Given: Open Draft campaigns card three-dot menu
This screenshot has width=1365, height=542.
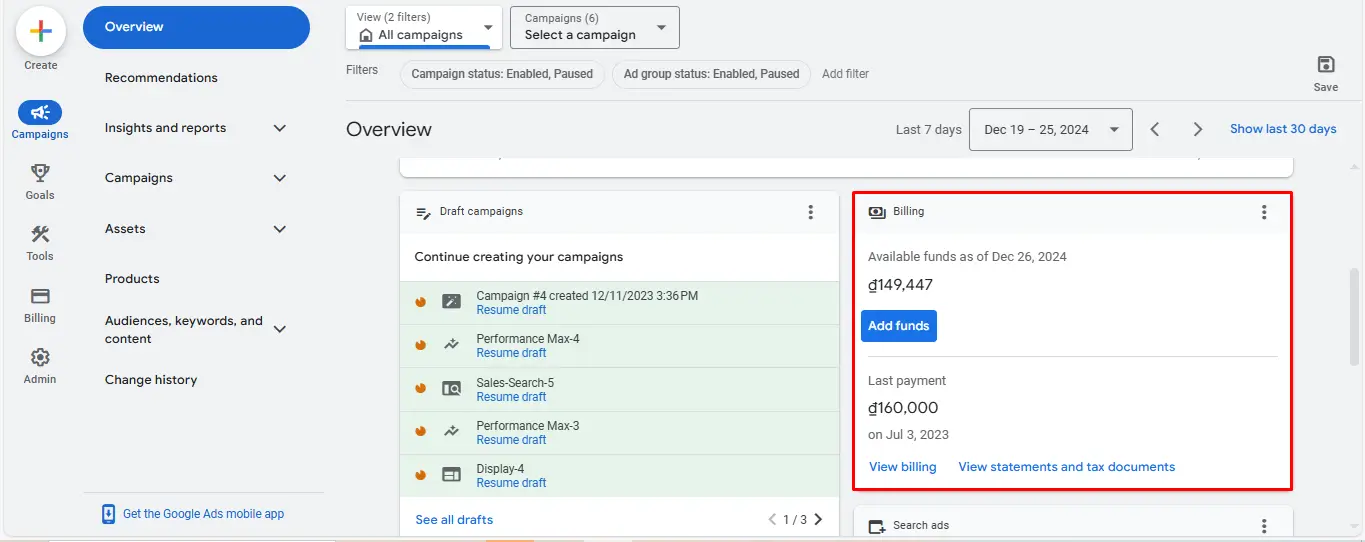Looking at the screenshot, I should [x=811, y=212].
